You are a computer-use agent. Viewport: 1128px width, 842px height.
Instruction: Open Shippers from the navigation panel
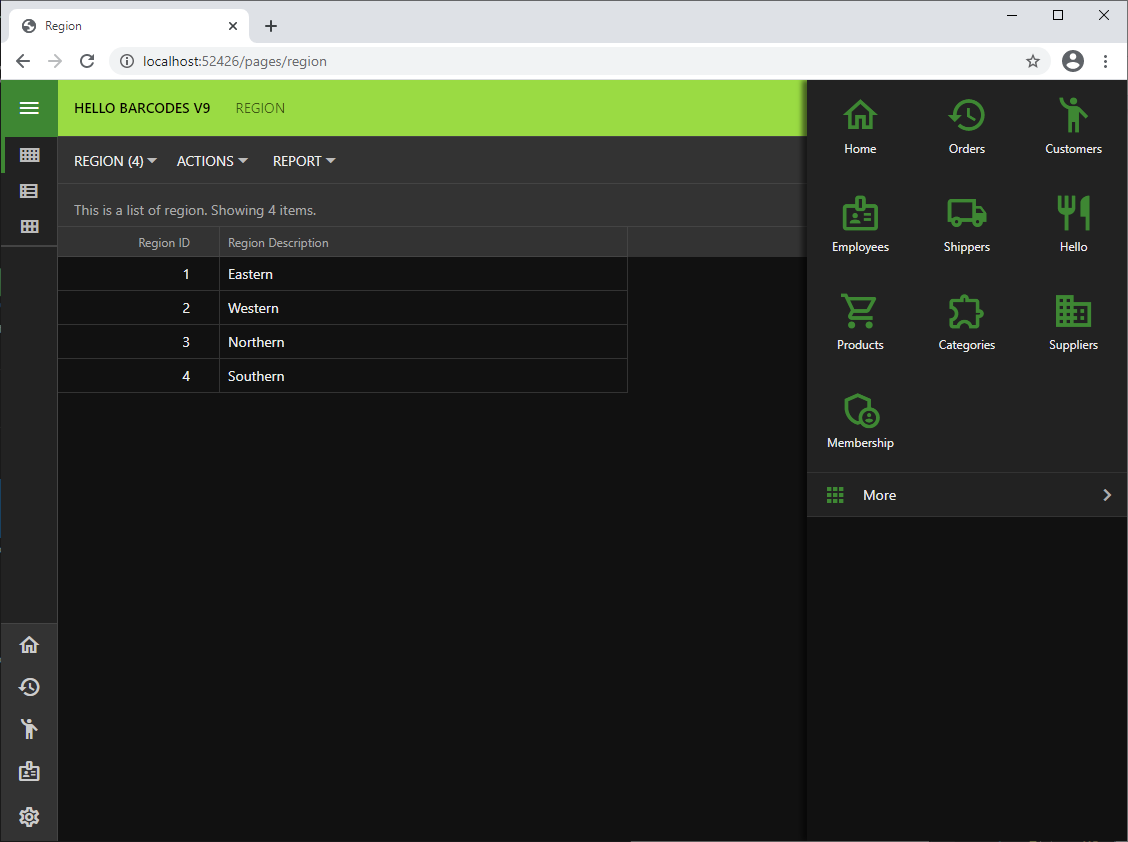pyautogui.click(x=967, y=225)
